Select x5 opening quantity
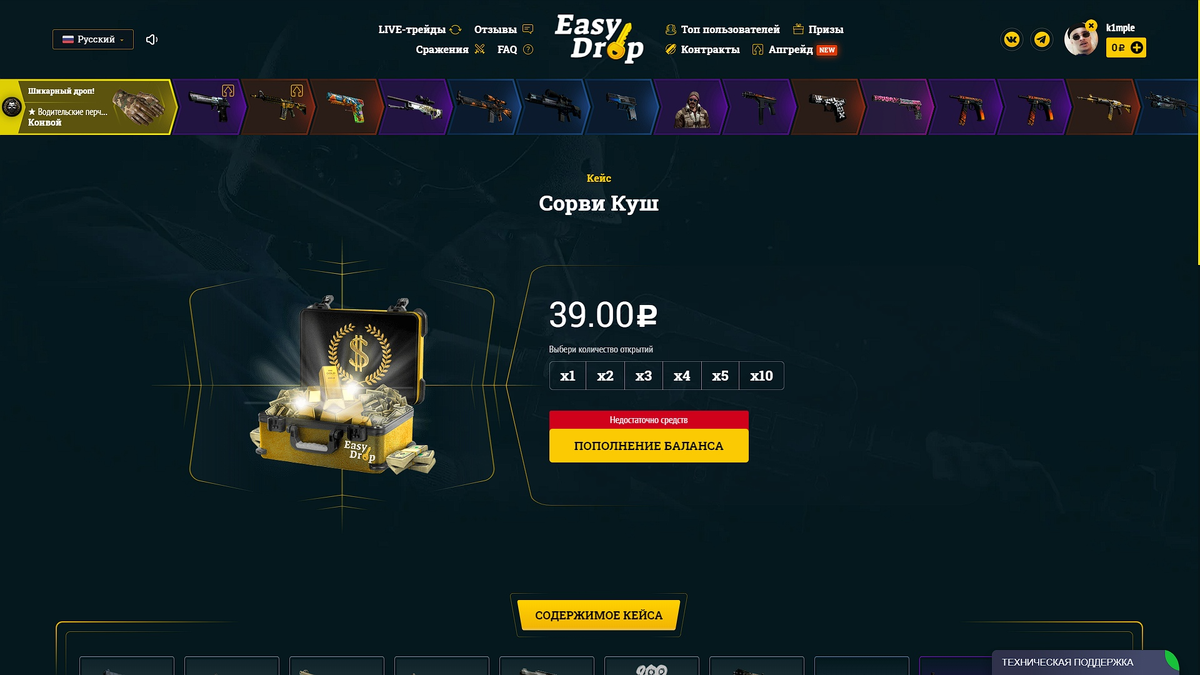 (720, 376)
